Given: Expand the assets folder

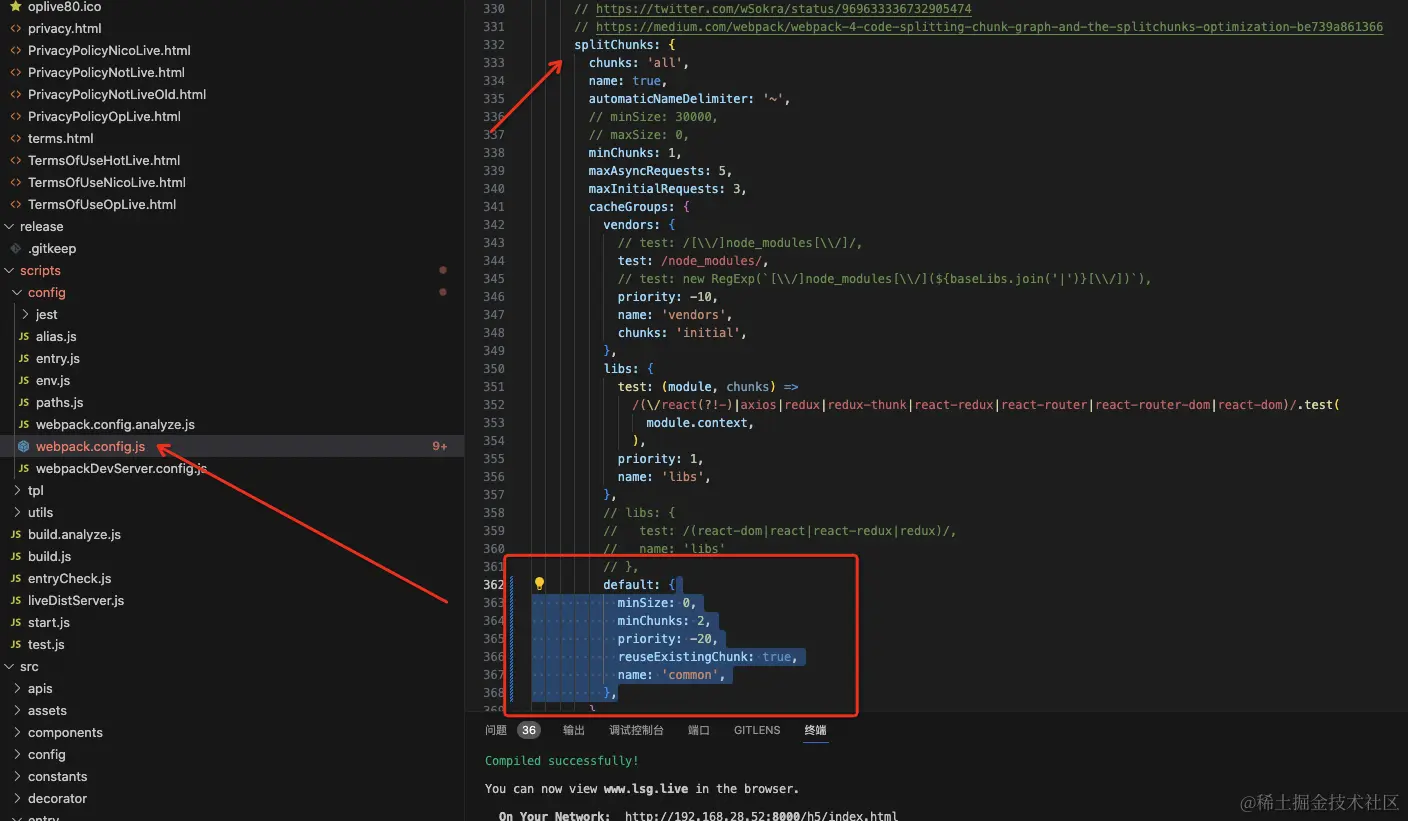Looking at the screenshot, I should click(17, 710).
